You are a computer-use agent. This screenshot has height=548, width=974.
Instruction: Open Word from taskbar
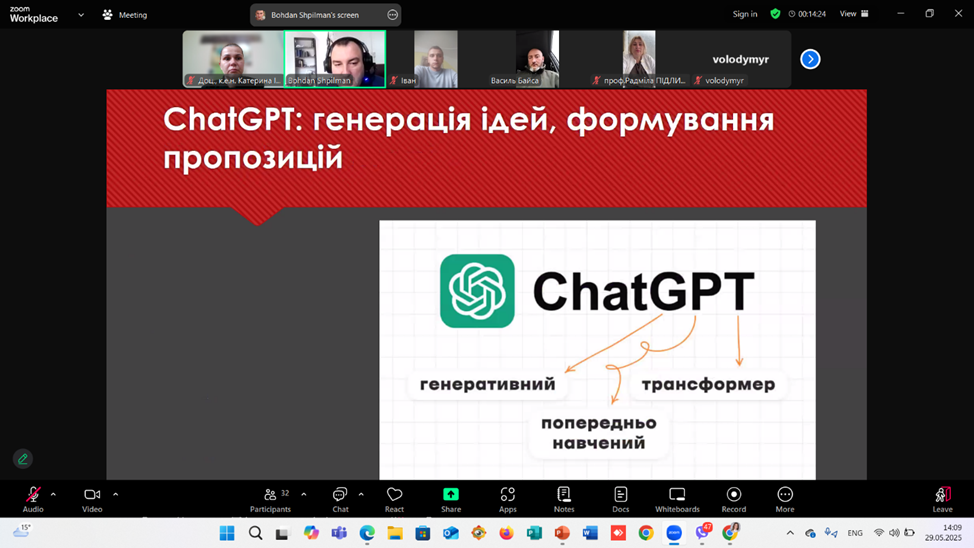590,533
